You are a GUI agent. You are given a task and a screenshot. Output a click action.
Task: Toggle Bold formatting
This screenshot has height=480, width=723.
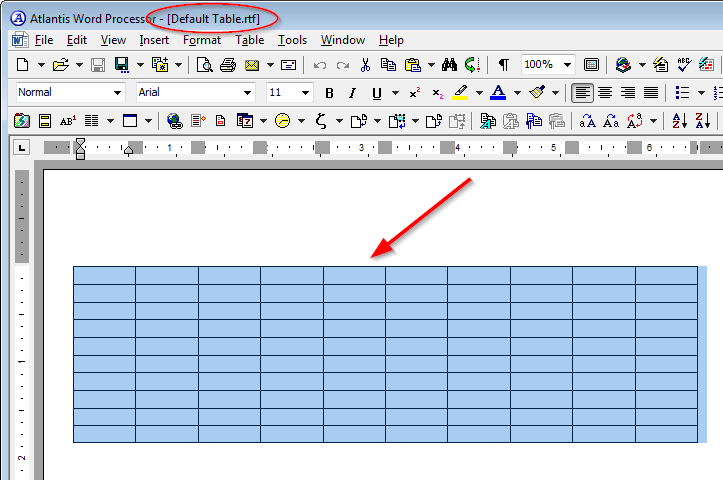tap(329, 93)
